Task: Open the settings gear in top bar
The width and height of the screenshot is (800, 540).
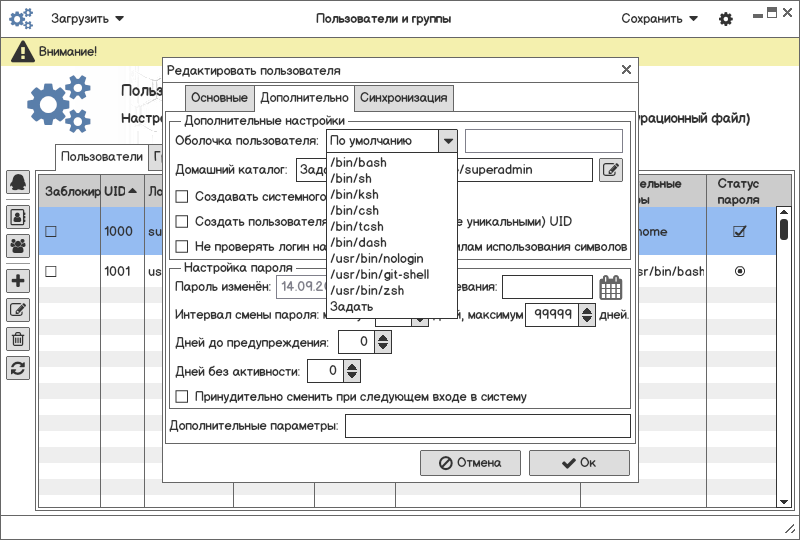Action: (x=726, y=19)
